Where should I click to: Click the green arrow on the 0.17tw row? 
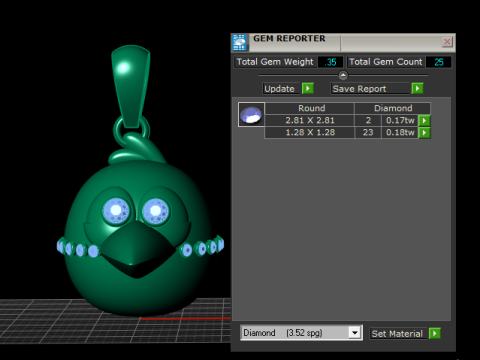pyautogui.click(x=424, y=120)
